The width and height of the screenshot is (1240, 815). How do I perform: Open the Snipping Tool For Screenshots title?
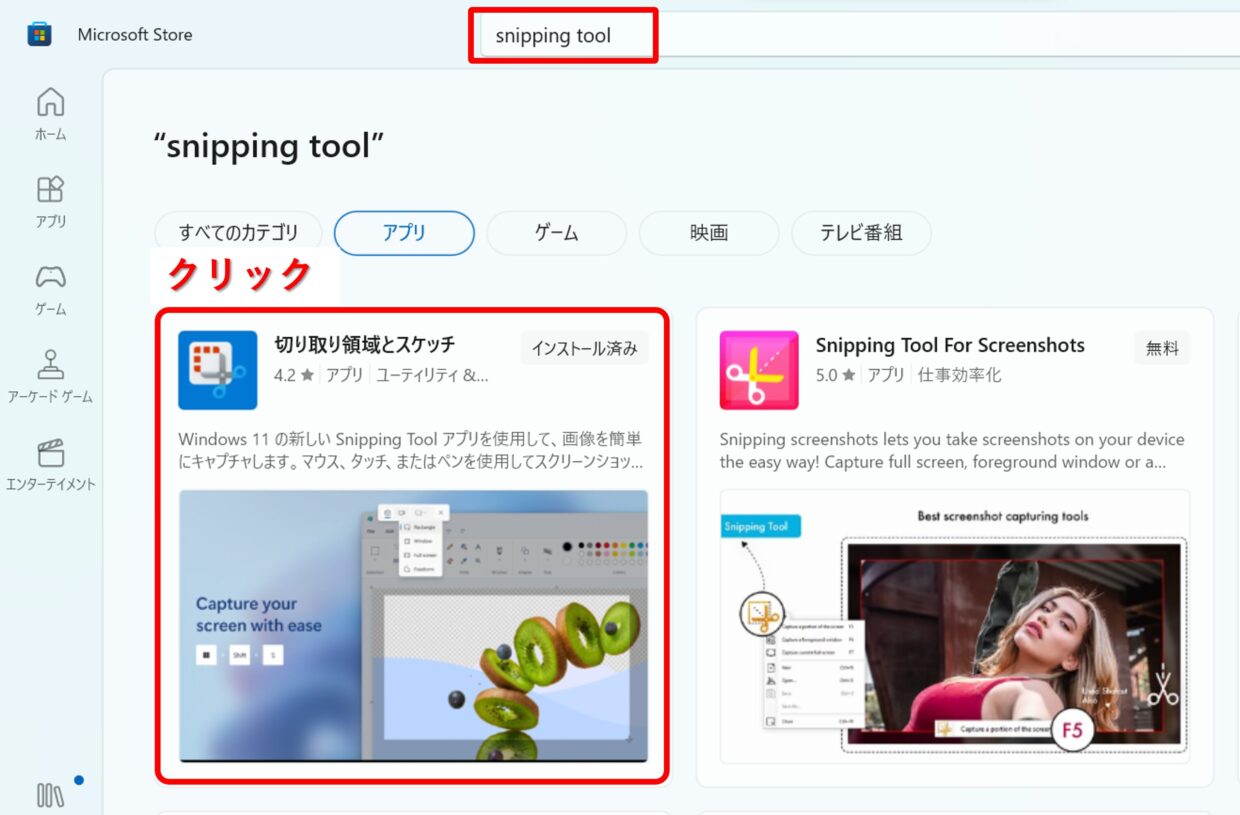(x=950, y=345)
